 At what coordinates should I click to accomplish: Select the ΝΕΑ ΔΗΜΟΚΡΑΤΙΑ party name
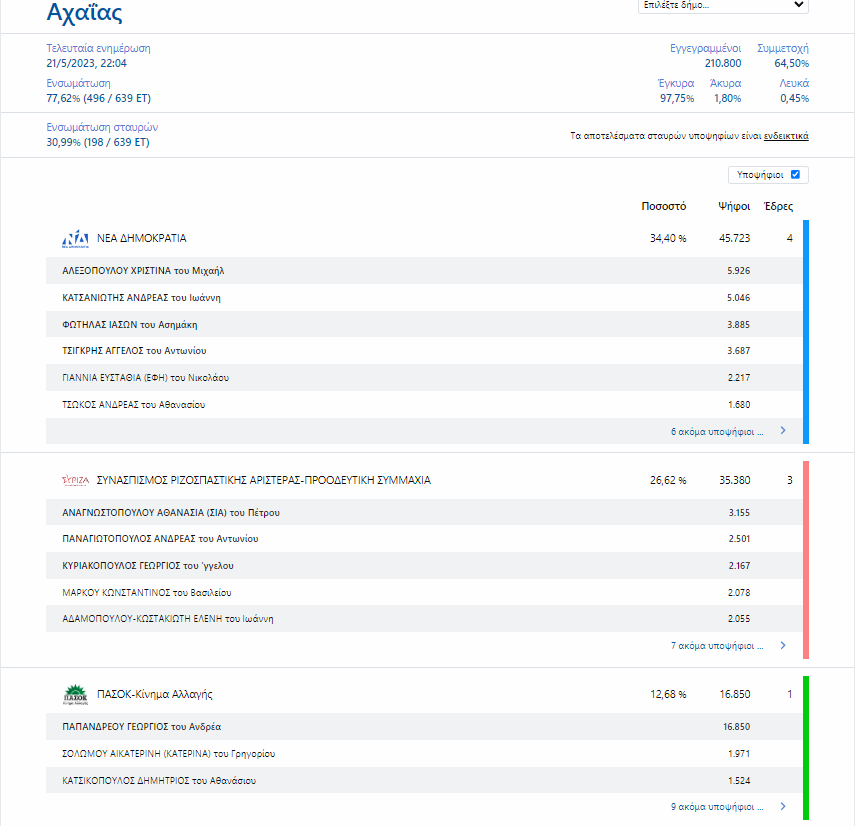[141, 239]
